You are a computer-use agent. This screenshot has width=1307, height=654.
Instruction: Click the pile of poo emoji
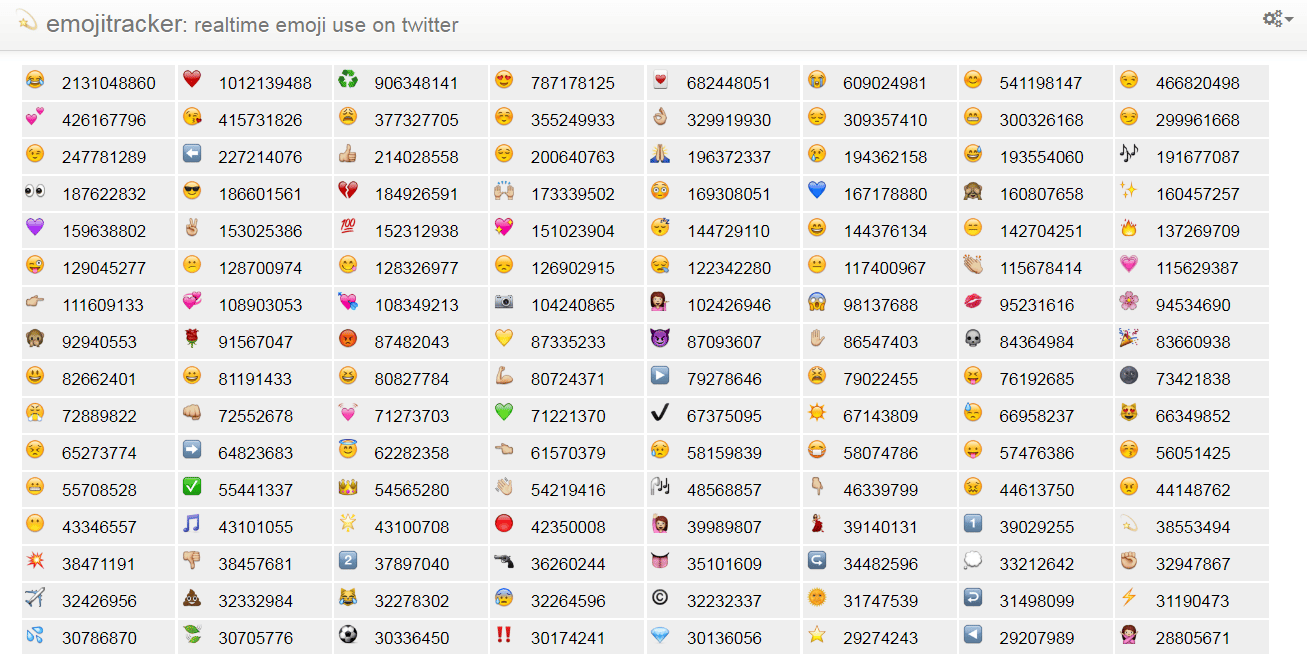point(192,600)
